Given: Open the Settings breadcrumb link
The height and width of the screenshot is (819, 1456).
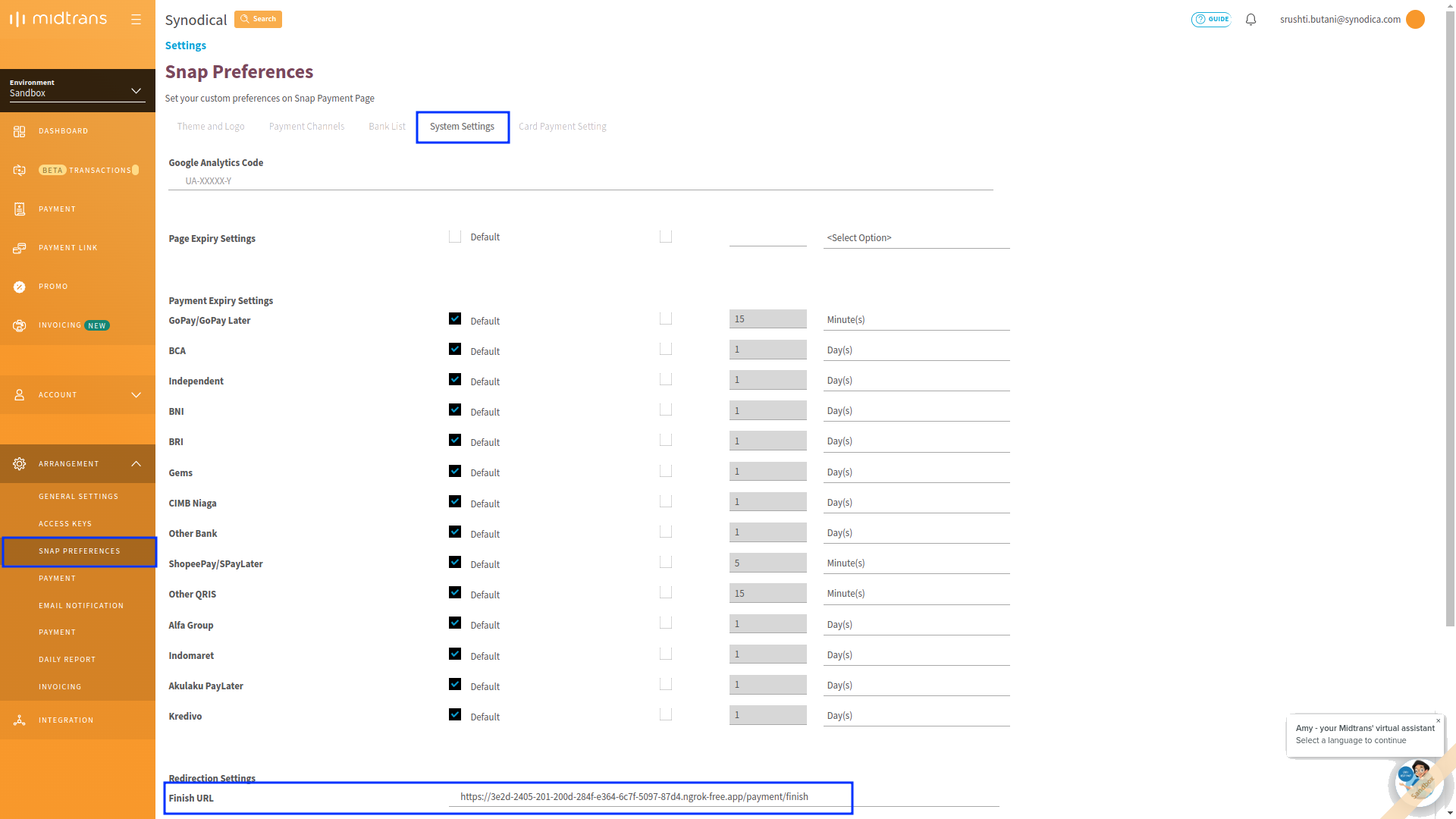Looking at the screenshot, I should (186, 45).
